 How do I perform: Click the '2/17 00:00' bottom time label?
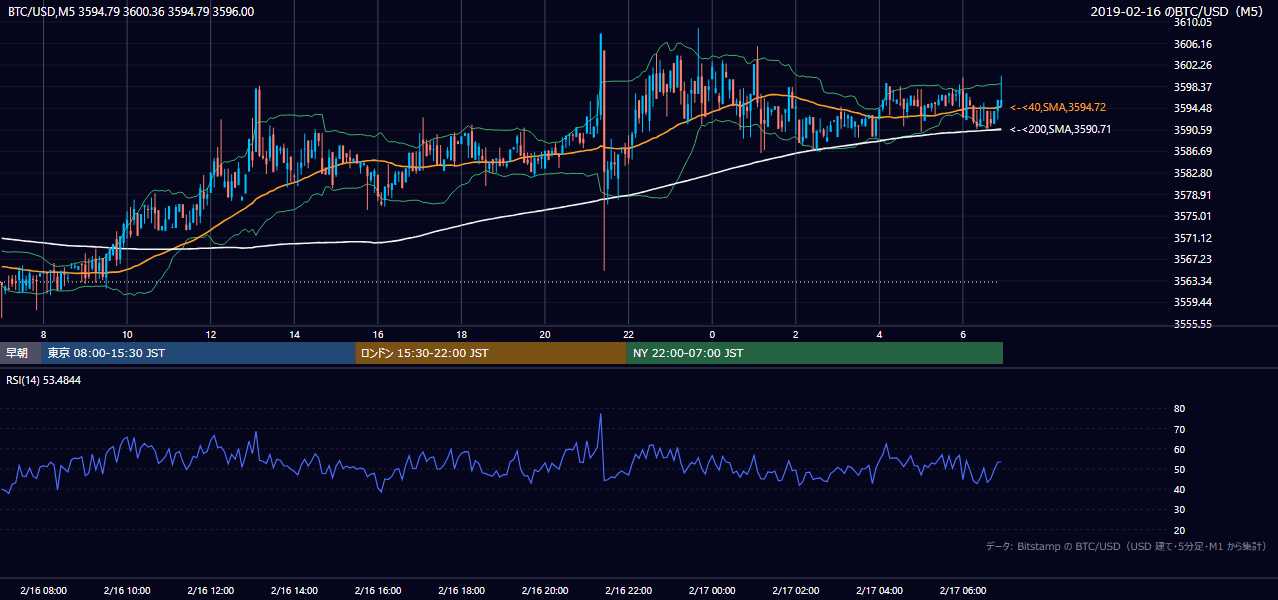(712, 591)
